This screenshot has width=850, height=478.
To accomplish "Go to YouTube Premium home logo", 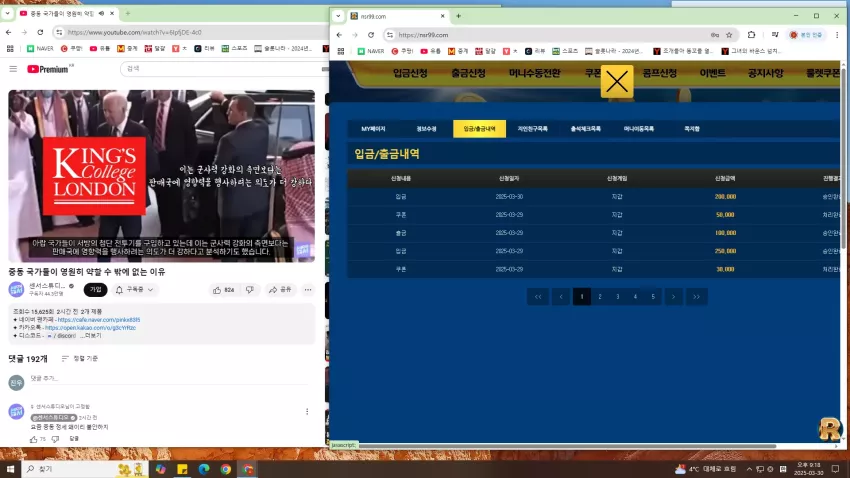I will [50, 69].
